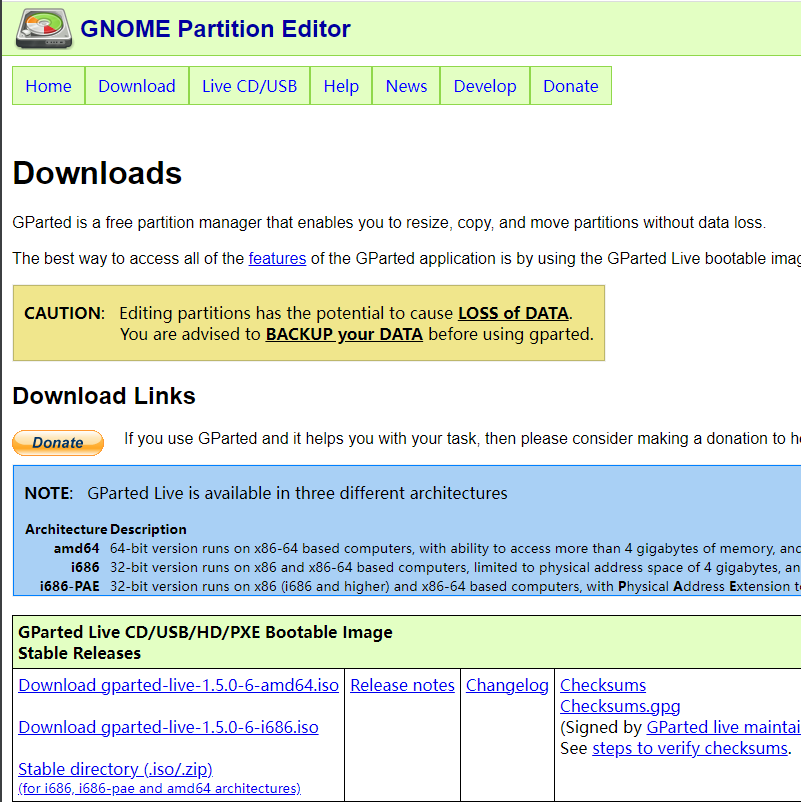The image size is (801, 802).
Task: Open the Changelog link
Action: 507,685
